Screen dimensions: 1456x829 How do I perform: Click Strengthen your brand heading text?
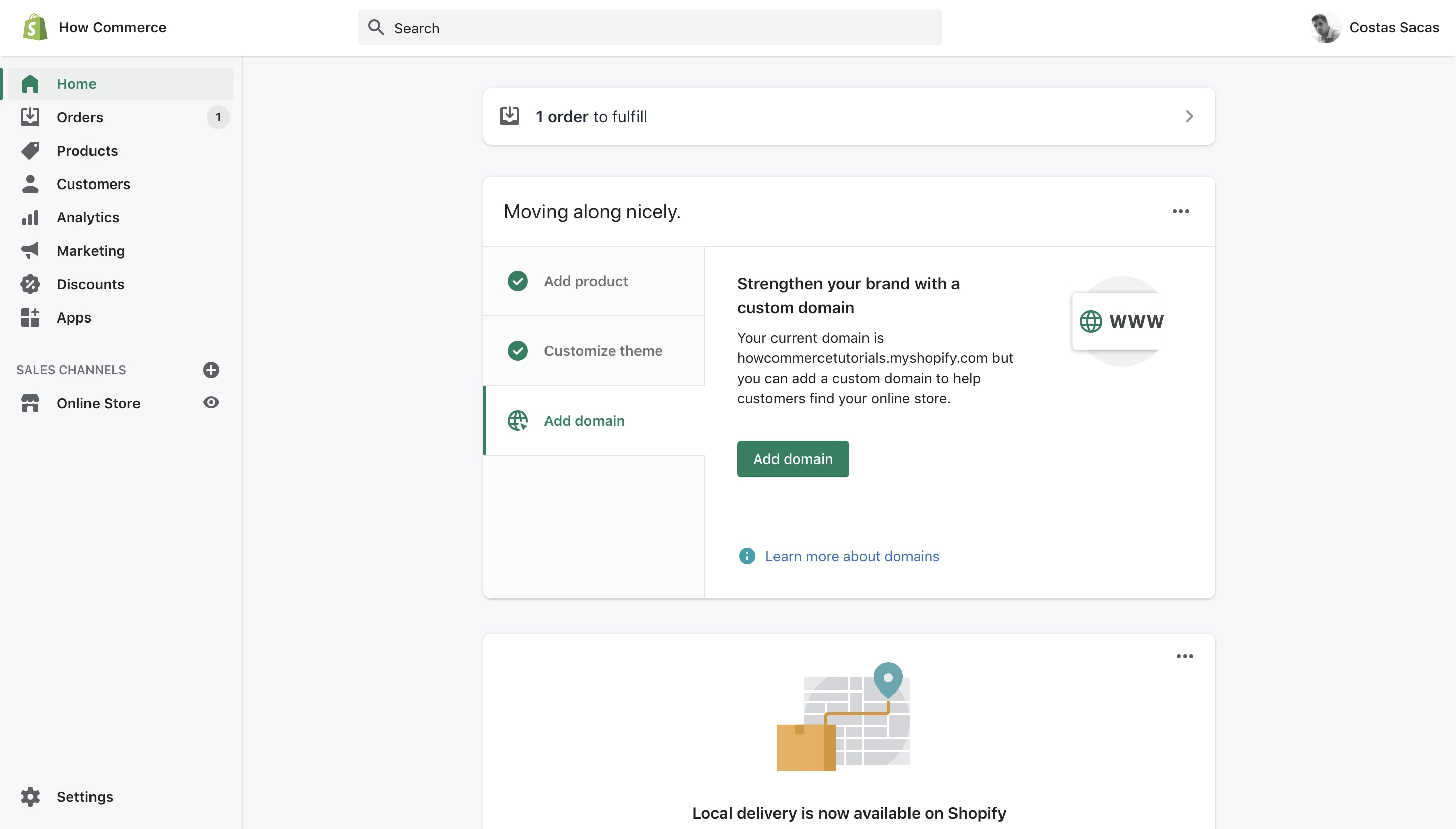848,296
